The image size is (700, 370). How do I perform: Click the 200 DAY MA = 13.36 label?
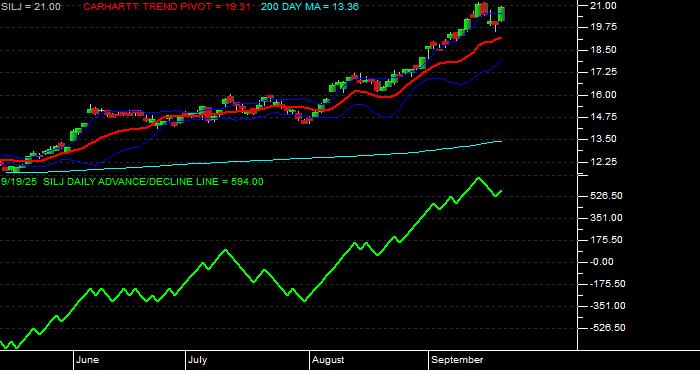309,7
